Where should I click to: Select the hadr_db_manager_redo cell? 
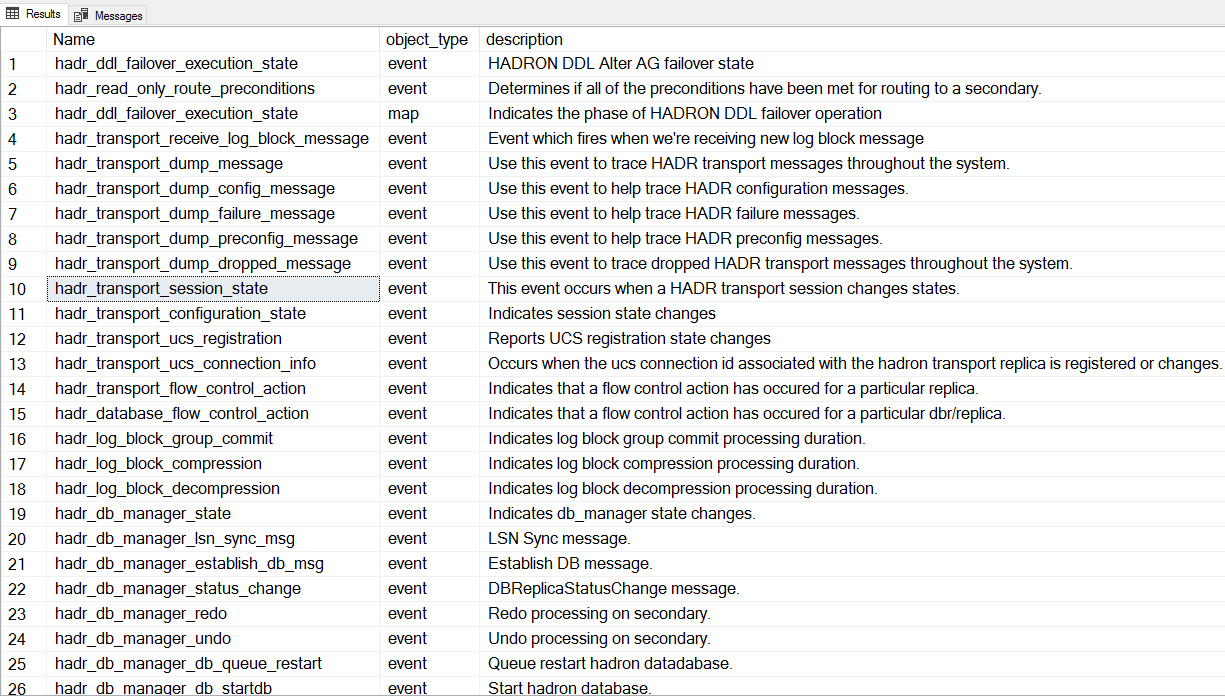(x=141, y=614)
